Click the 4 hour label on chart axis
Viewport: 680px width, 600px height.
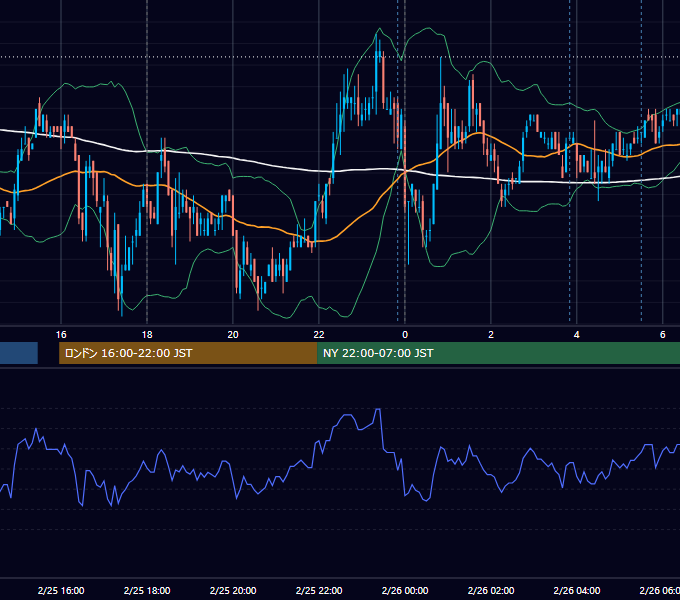tap(577, 335)
